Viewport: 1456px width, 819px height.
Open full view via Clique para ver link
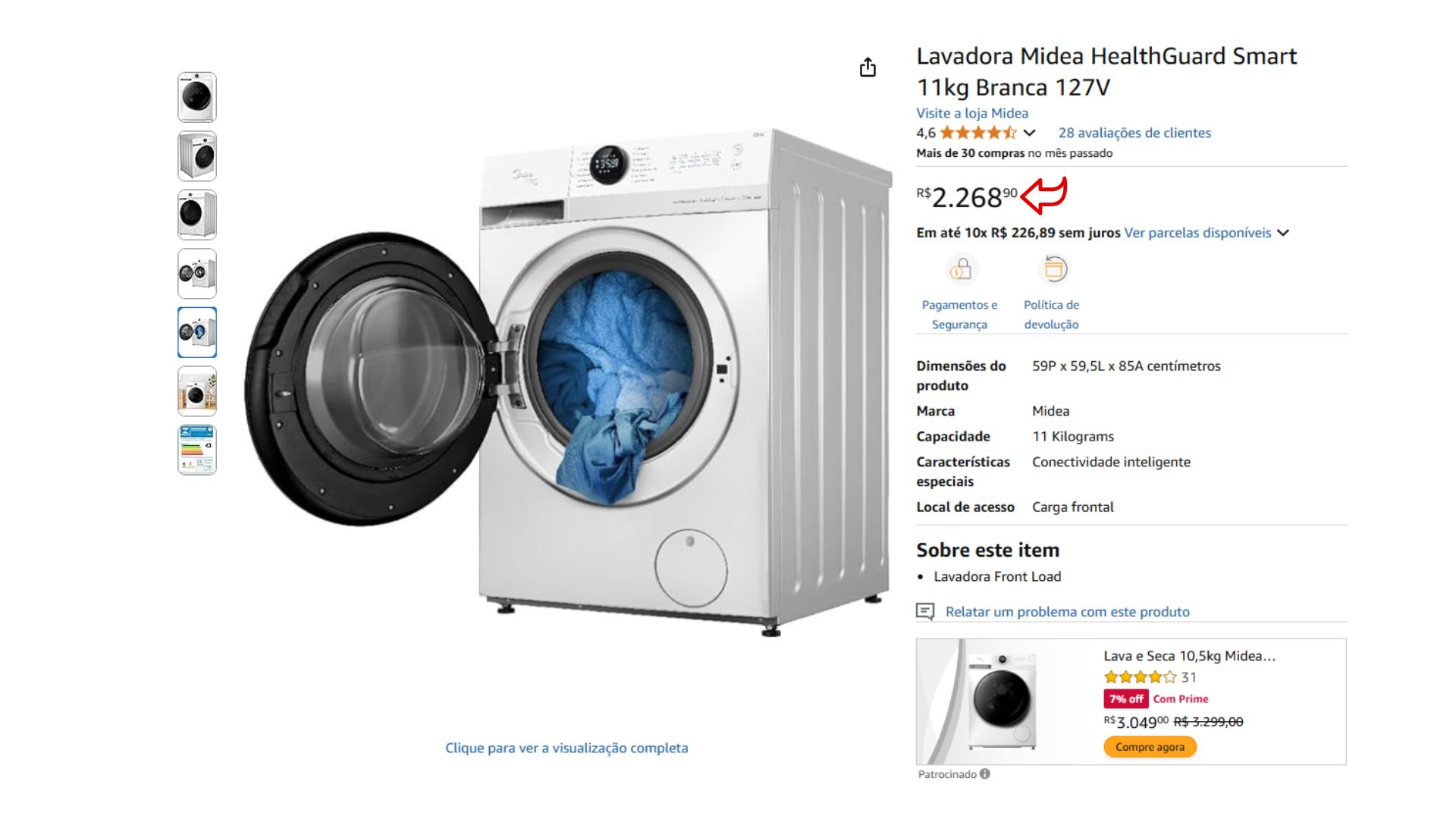566,748
